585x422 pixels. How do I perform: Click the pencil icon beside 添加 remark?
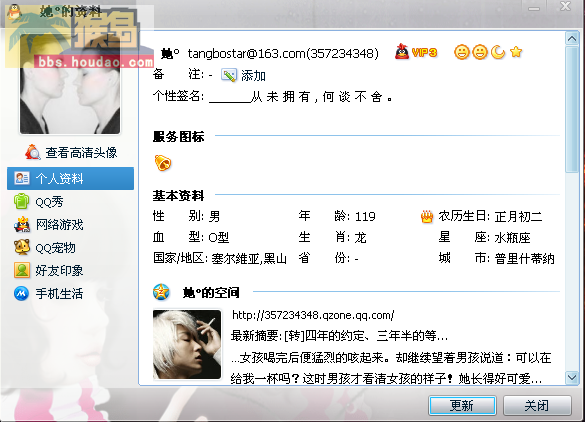click(x=229, y=75)
